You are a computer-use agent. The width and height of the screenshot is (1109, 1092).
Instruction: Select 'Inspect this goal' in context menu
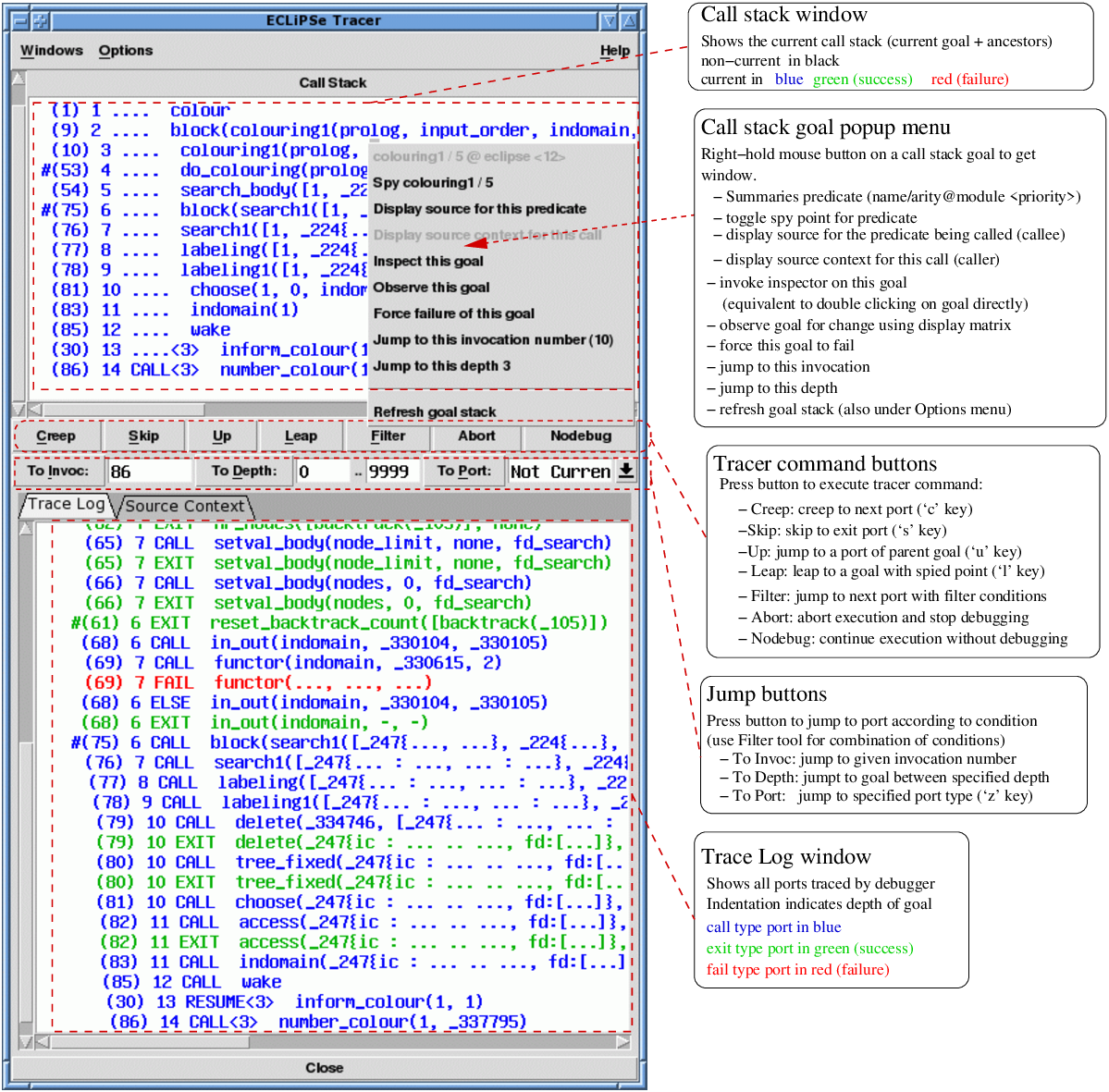[x=428, y=262]
